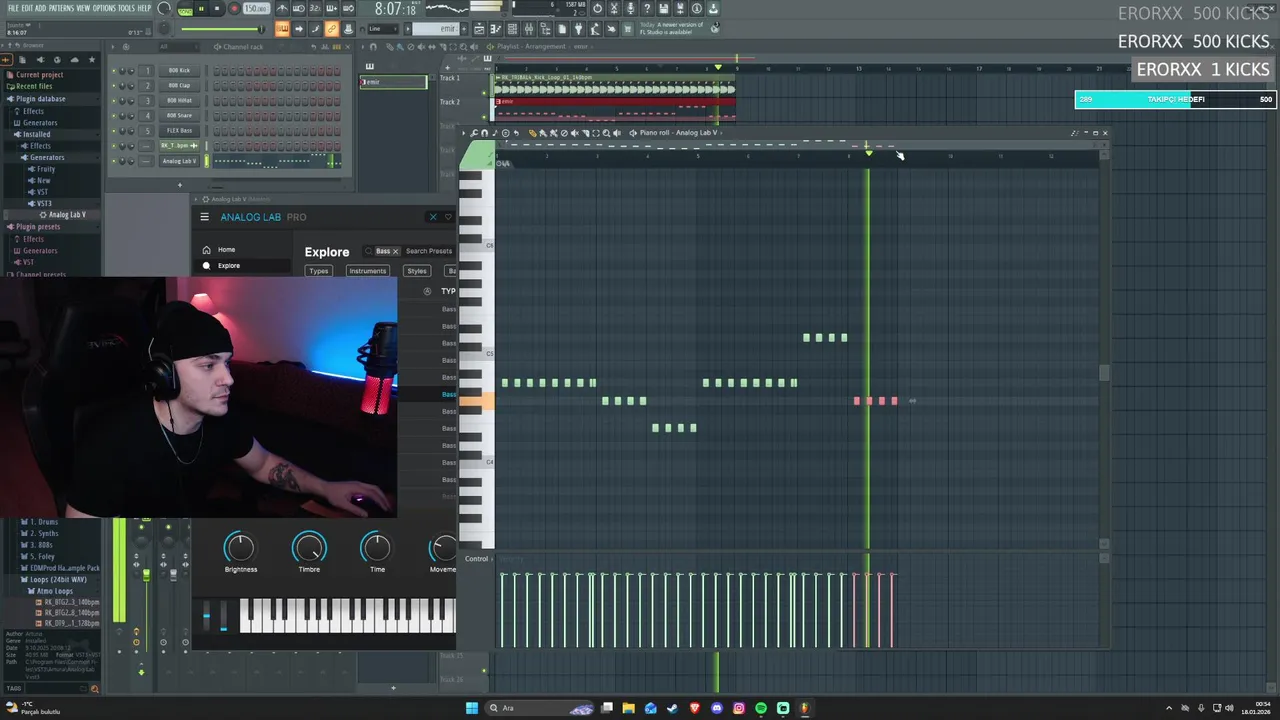Open the Styles filter in Analog Lab
This screenshot has height=720, width=1280.
point(417,271)
